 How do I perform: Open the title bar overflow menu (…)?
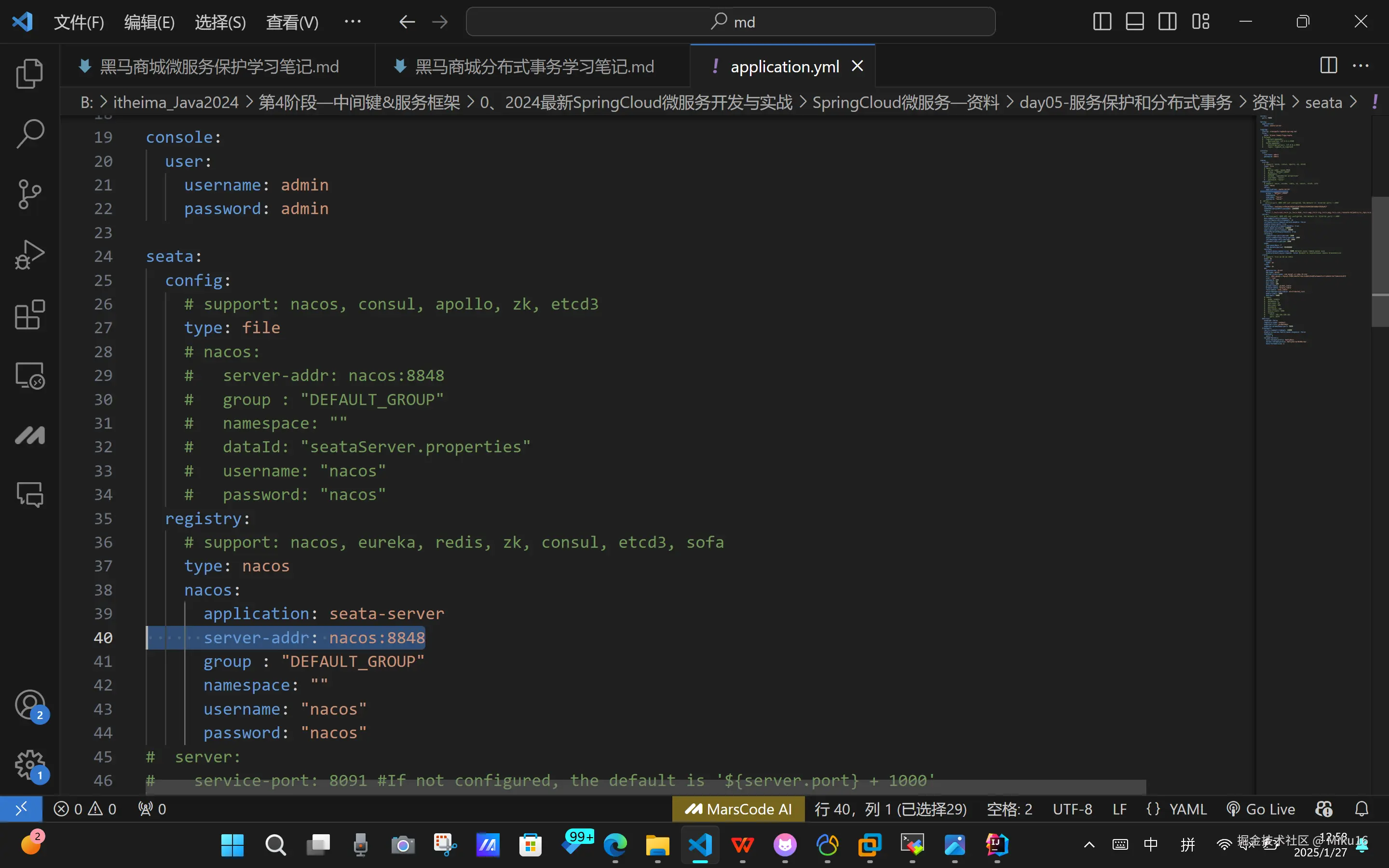[353, 22]
